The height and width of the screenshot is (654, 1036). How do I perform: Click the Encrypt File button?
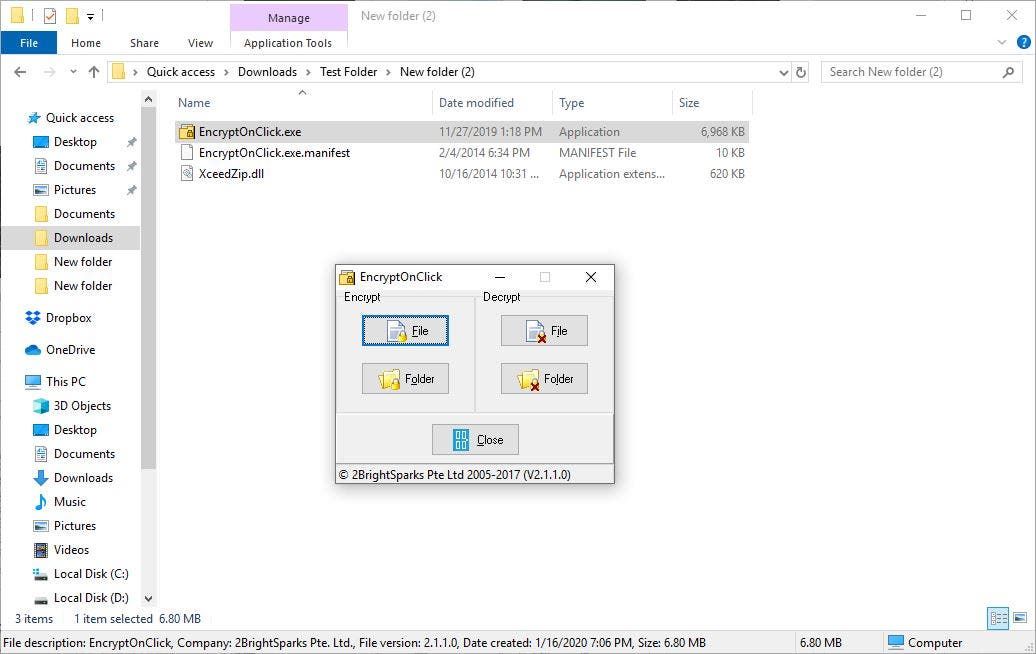pos(405,330)
